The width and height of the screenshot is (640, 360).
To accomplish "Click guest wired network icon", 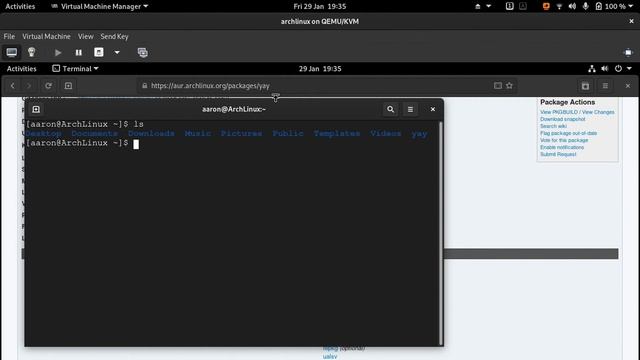I will 592,69.
